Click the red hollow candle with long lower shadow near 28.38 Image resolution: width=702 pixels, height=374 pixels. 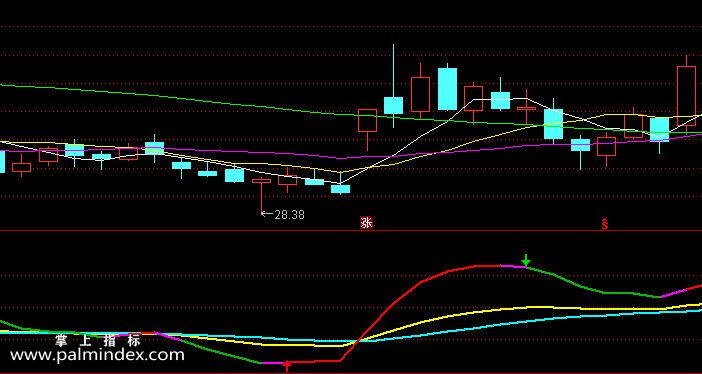tap(261, 196)
